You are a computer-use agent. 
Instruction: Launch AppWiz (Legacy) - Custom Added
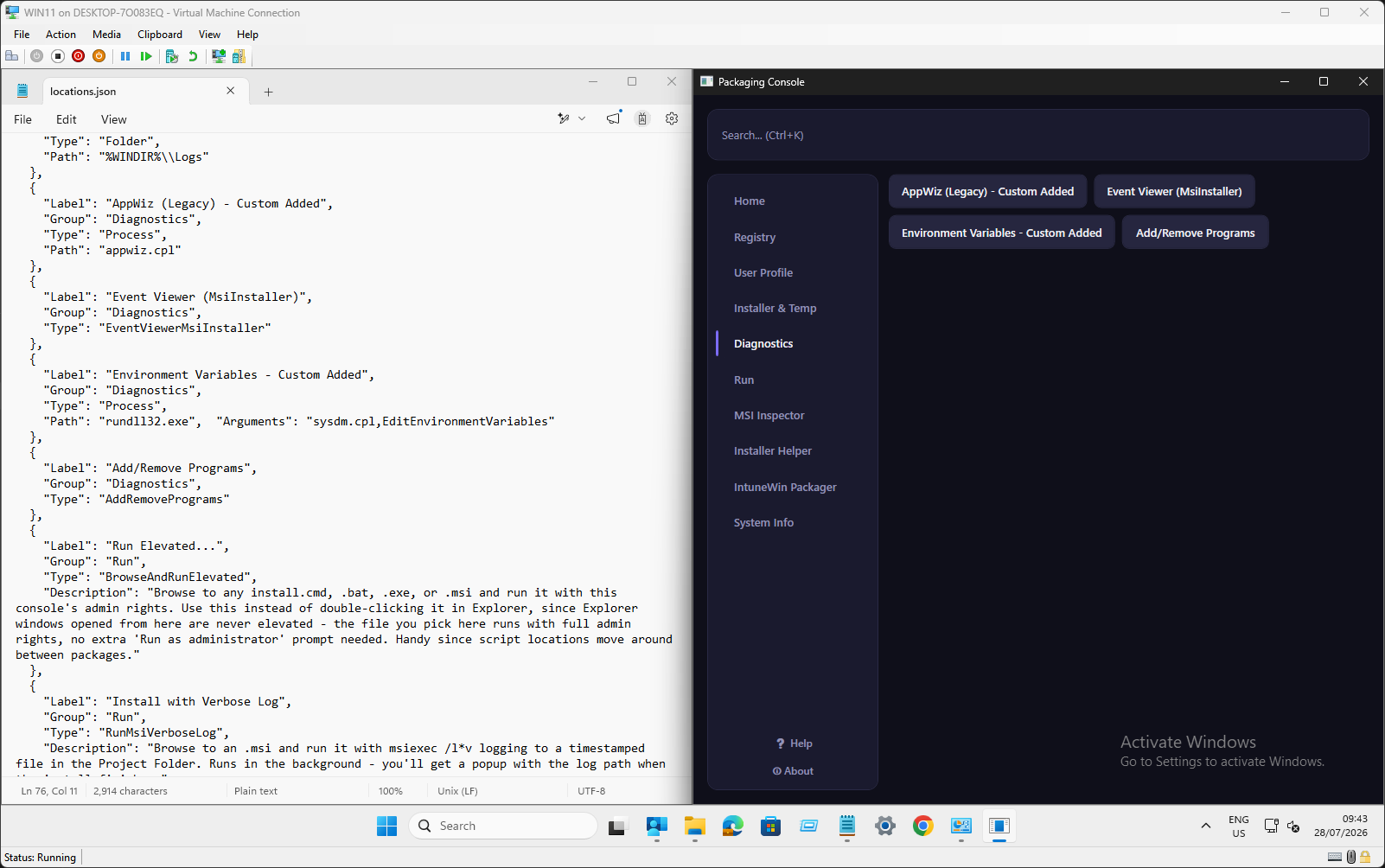point(987,191)
